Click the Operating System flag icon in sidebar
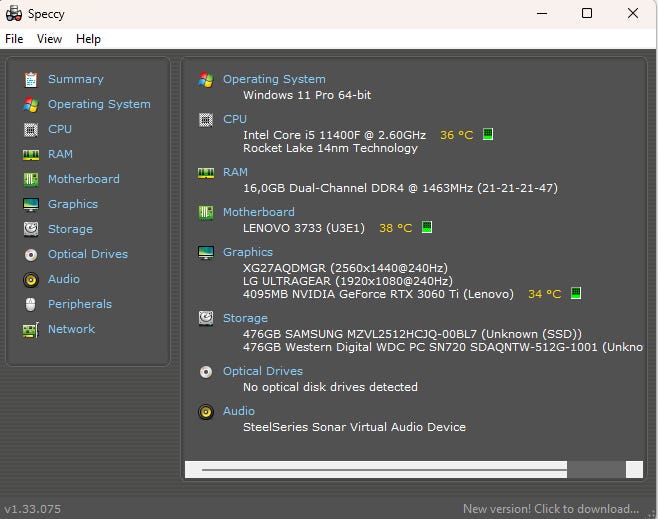The width and height of the screenshot is (658, 519). (31, 104)
